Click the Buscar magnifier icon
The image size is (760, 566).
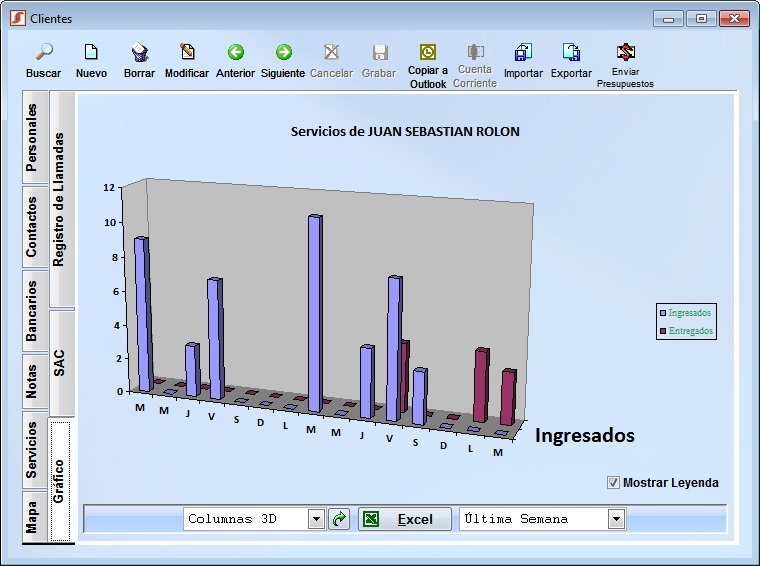coord(43,53)
